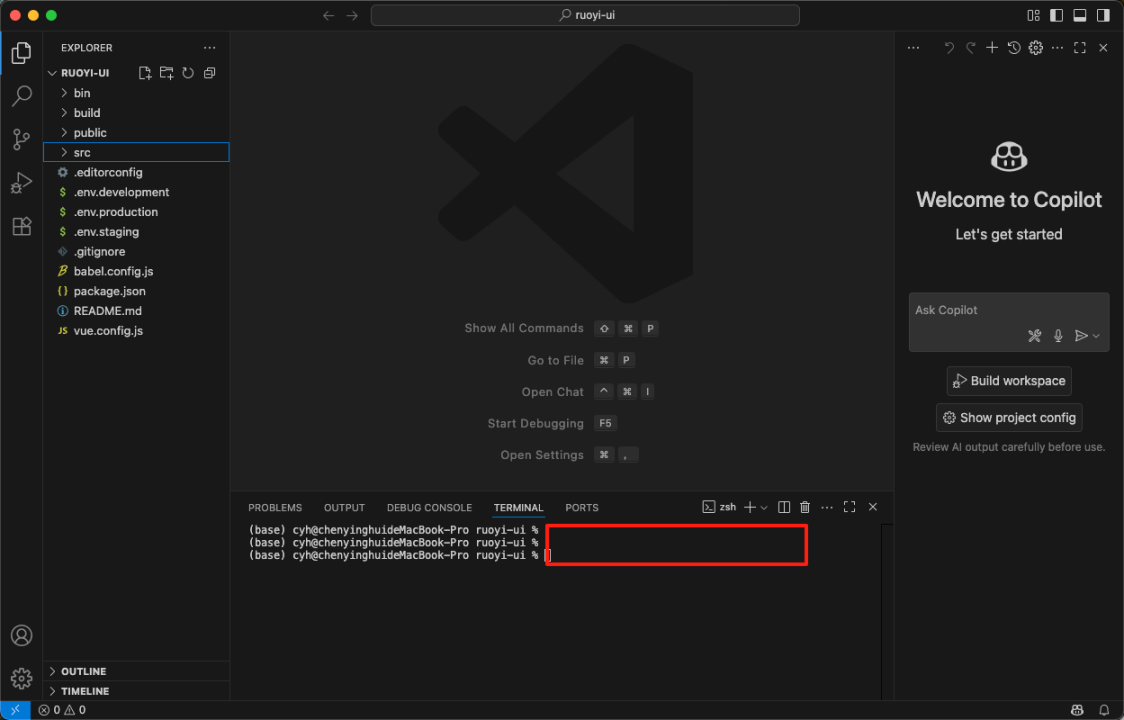
Task: Select the zsh terminal shell label
Action: [x=719, y=507]
